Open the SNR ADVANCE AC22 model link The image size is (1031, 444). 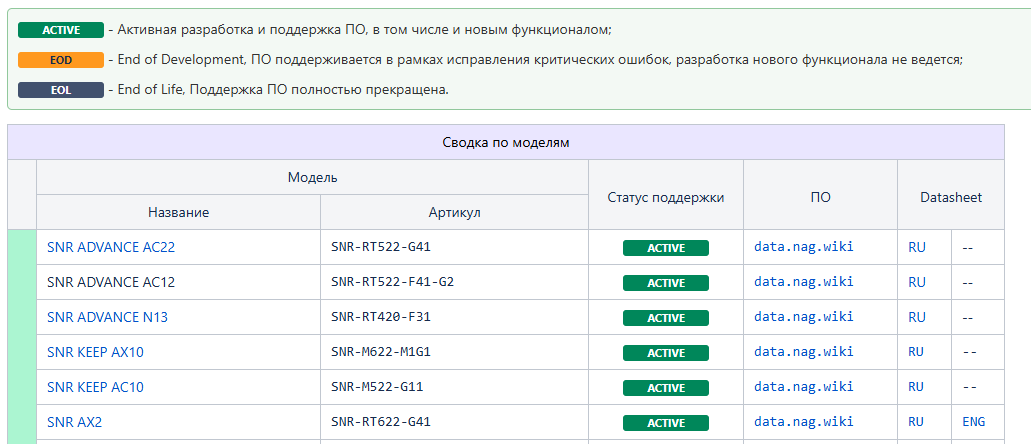[111, 247]
